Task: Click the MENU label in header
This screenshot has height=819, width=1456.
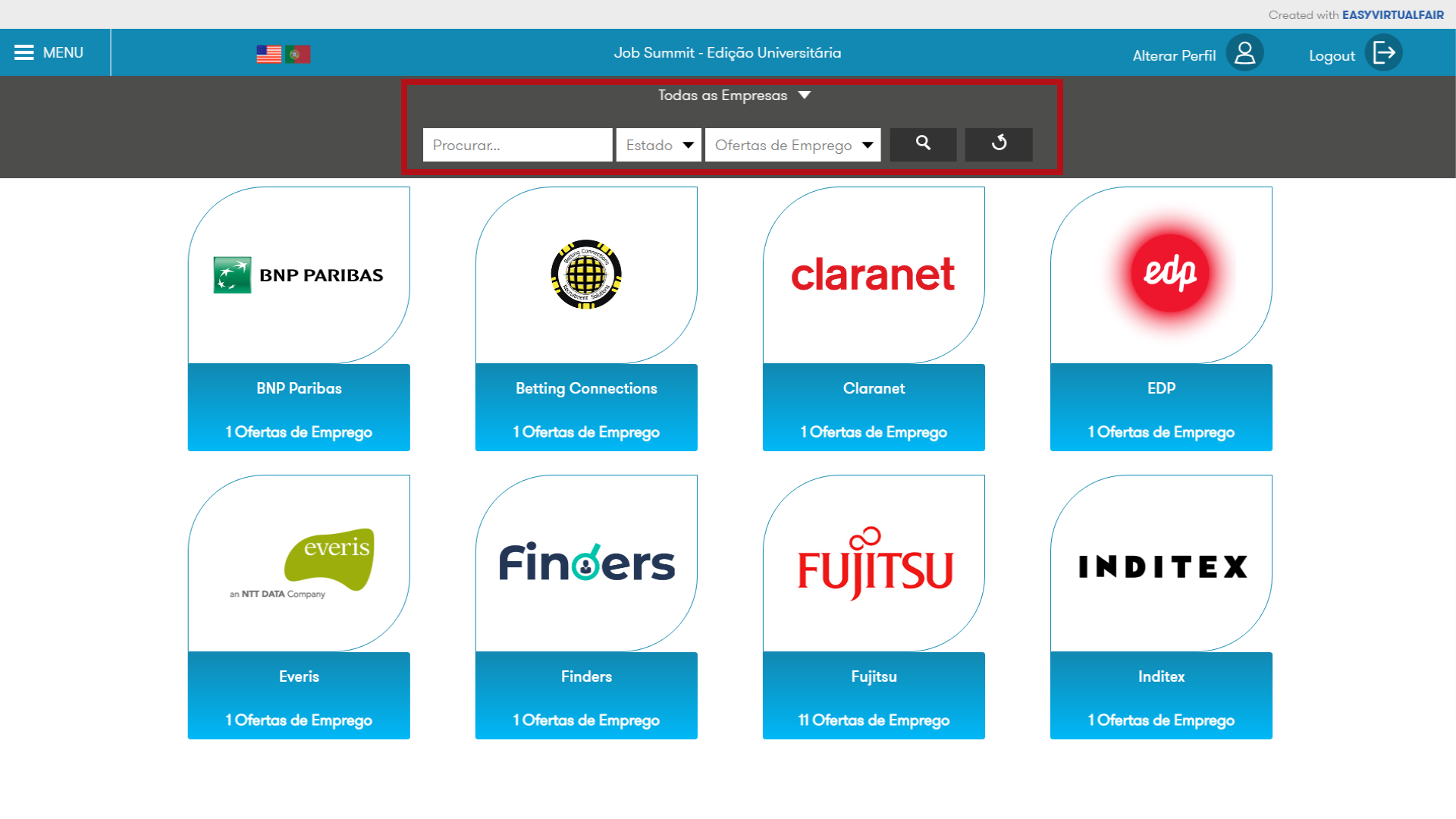Action: click(63, 53)
